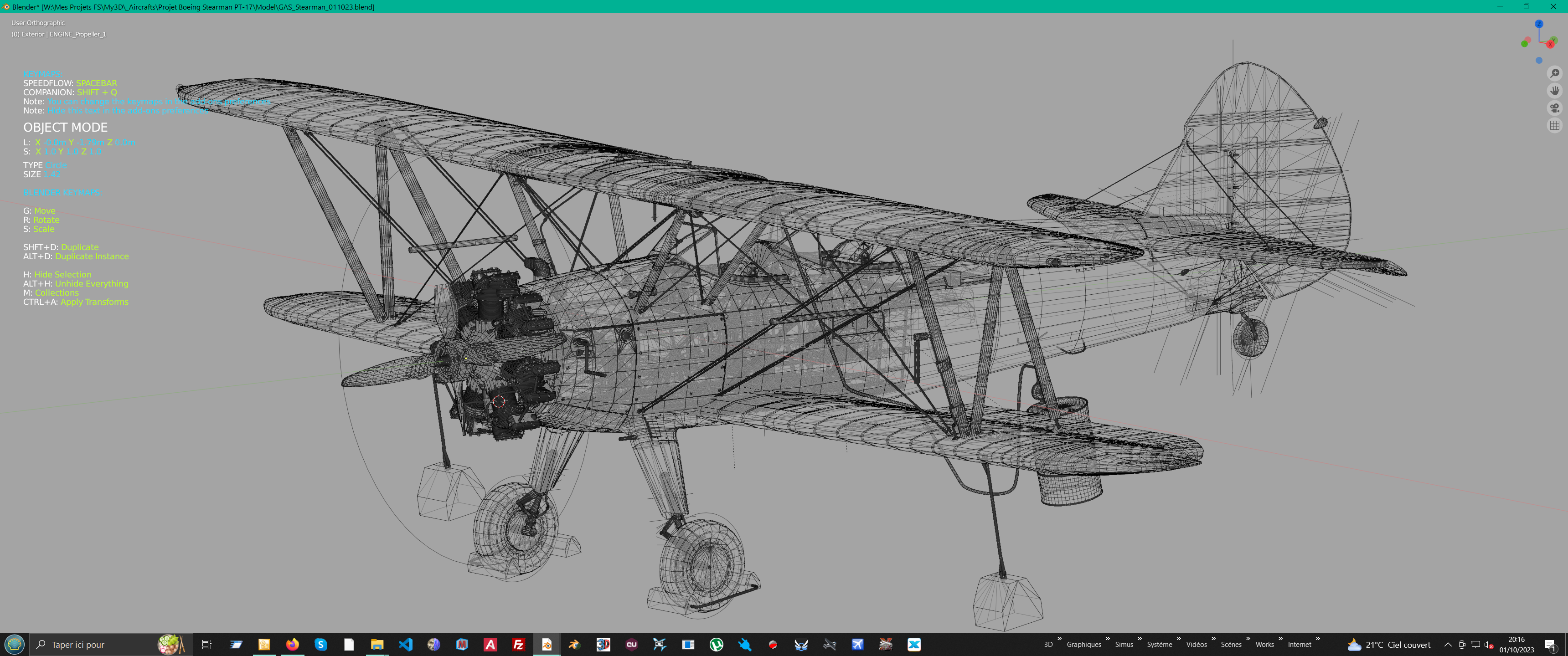Open FileZilla from the taskbar
Viewport: 1568px width, 656px height.
point(519,645)
